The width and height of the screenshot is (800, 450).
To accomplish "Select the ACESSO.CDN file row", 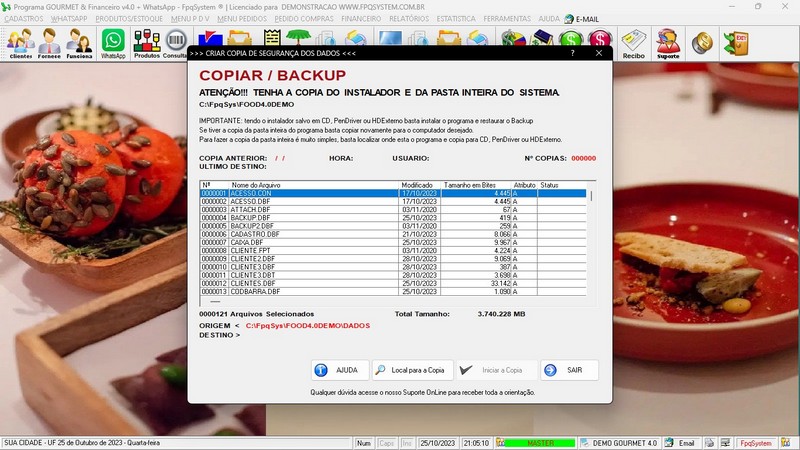I will tap(393, 193).
